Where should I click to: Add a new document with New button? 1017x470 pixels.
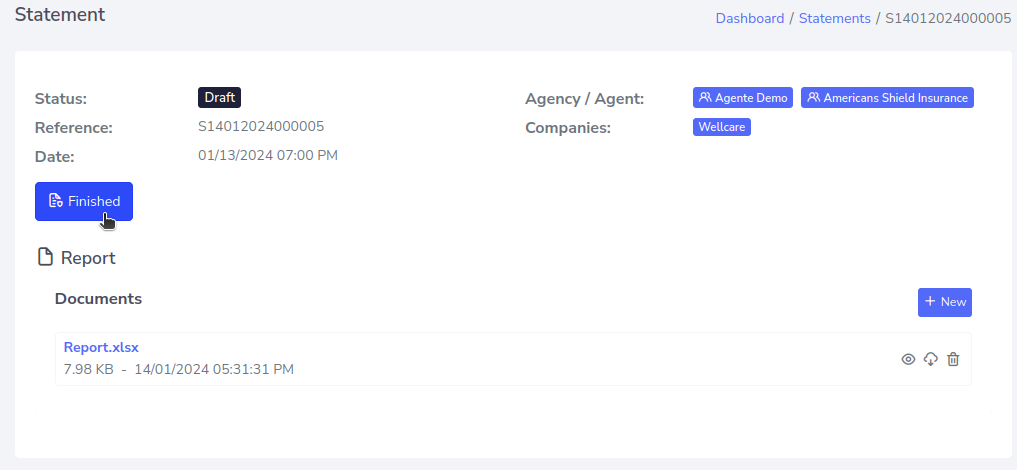[944, 302]
